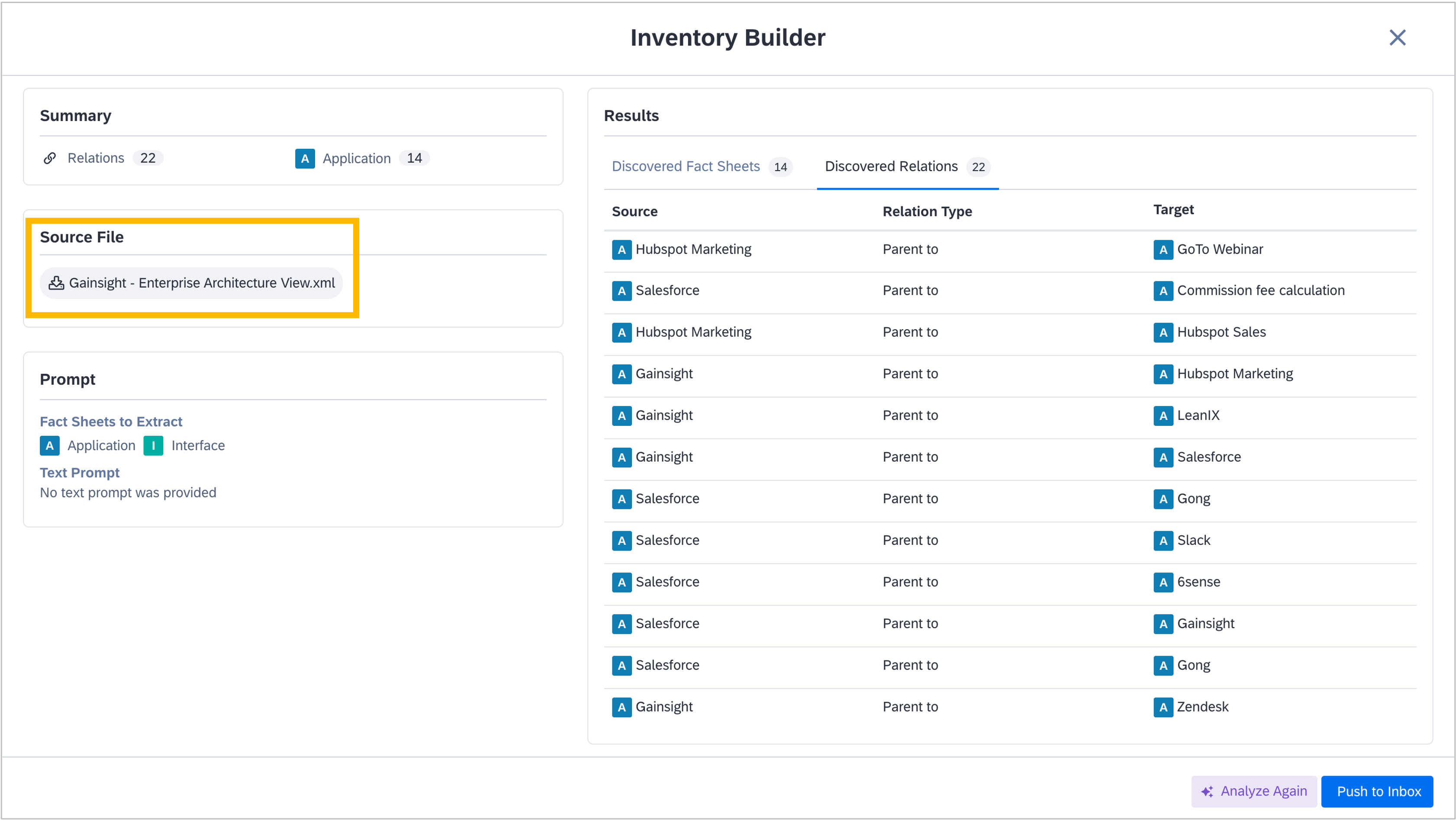Select Hubspot Marketing in Target column
1456x821 pixels.
point(1235,373)
